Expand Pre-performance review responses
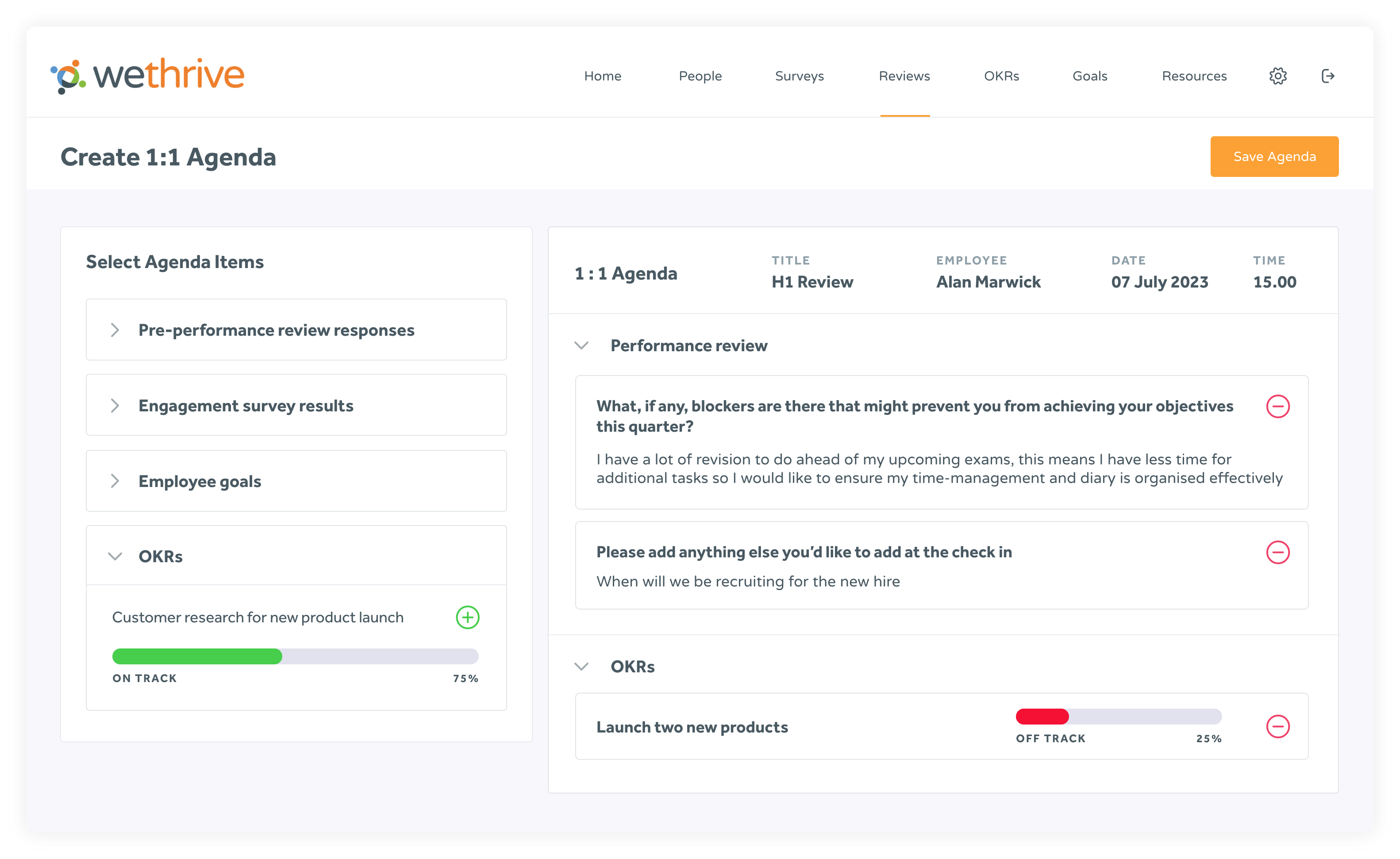 [x=116, y=330]
